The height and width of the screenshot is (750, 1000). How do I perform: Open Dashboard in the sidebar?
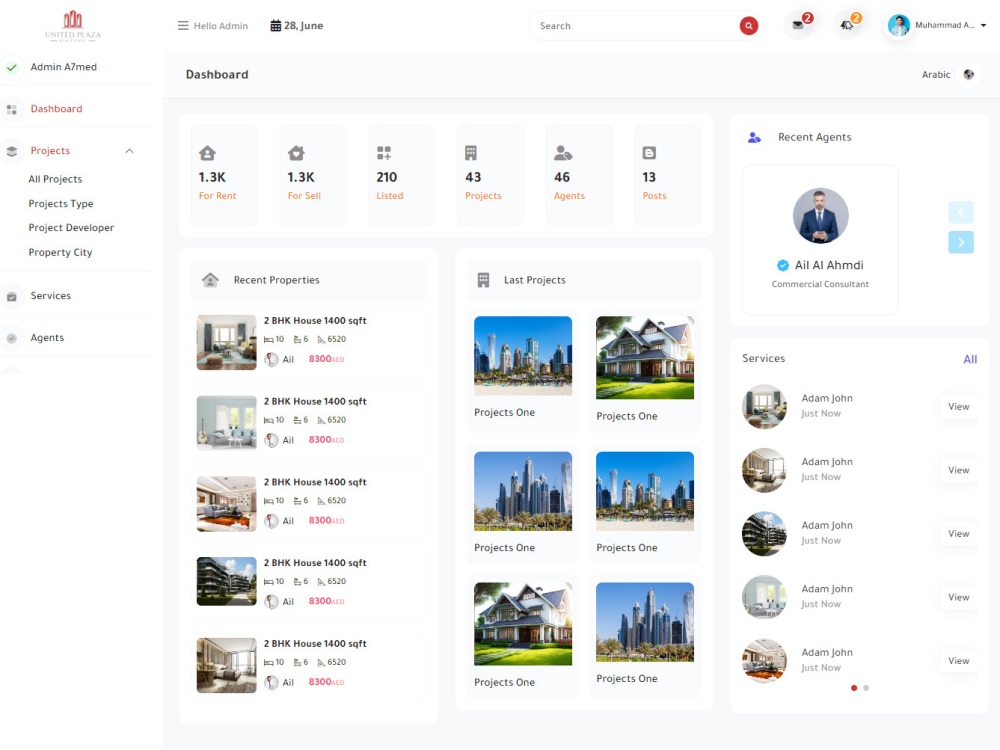tap(56, 109)
